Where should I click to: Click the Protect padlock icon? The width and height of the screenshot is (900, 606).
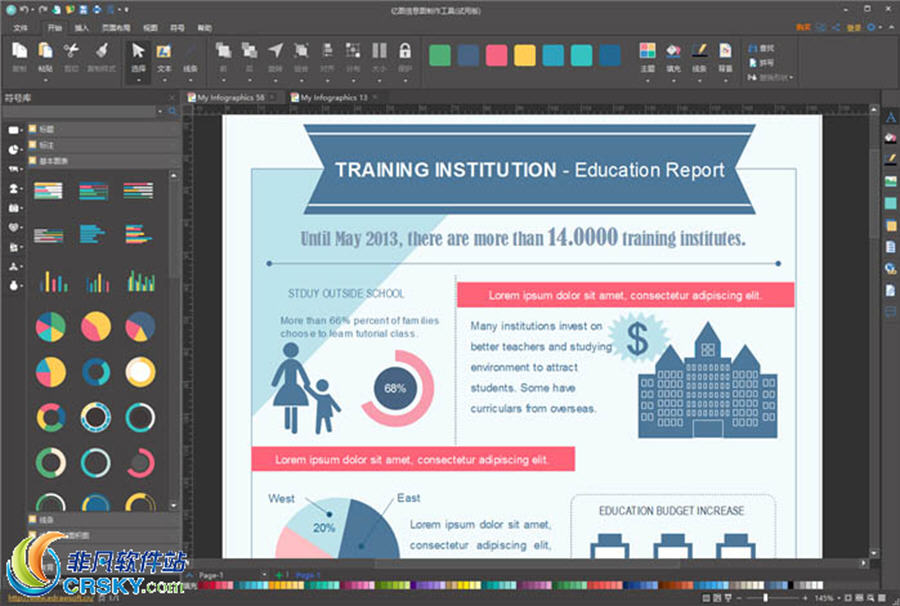click(405, 50)
